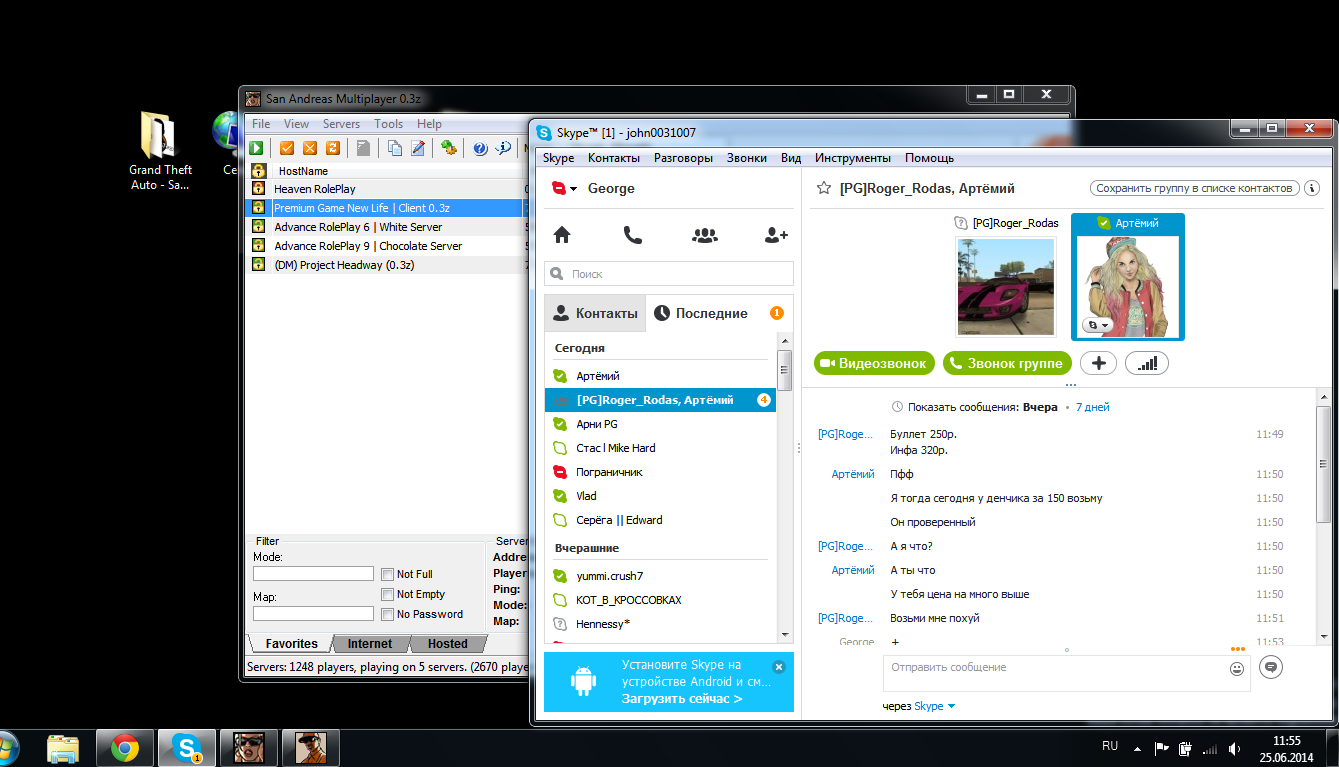Toggle the Not Empty checkbox
The height and width of the screenshot is (767, 1339).
[x=387, y=594]
